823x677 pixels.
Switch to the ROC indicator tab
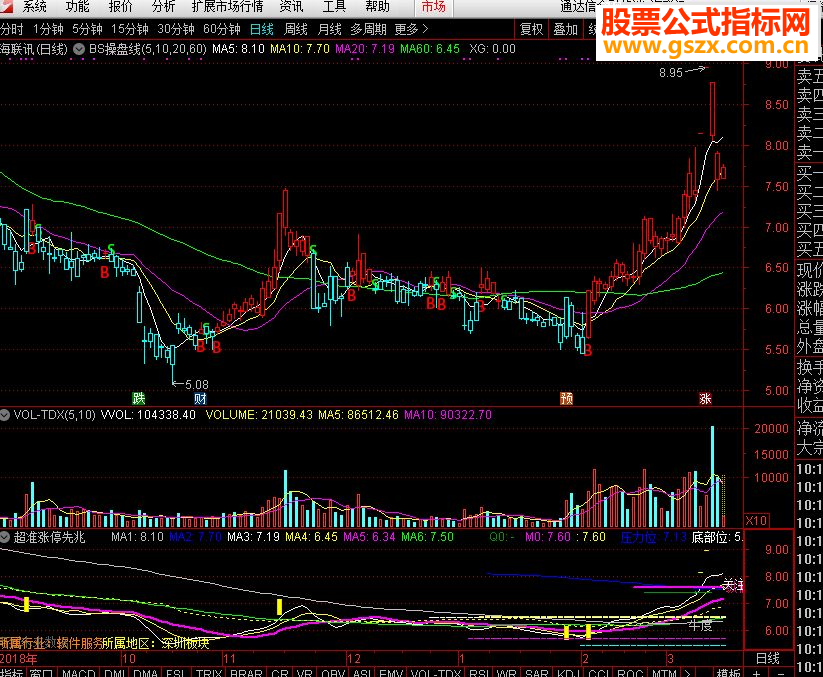[x=630, y=673]
